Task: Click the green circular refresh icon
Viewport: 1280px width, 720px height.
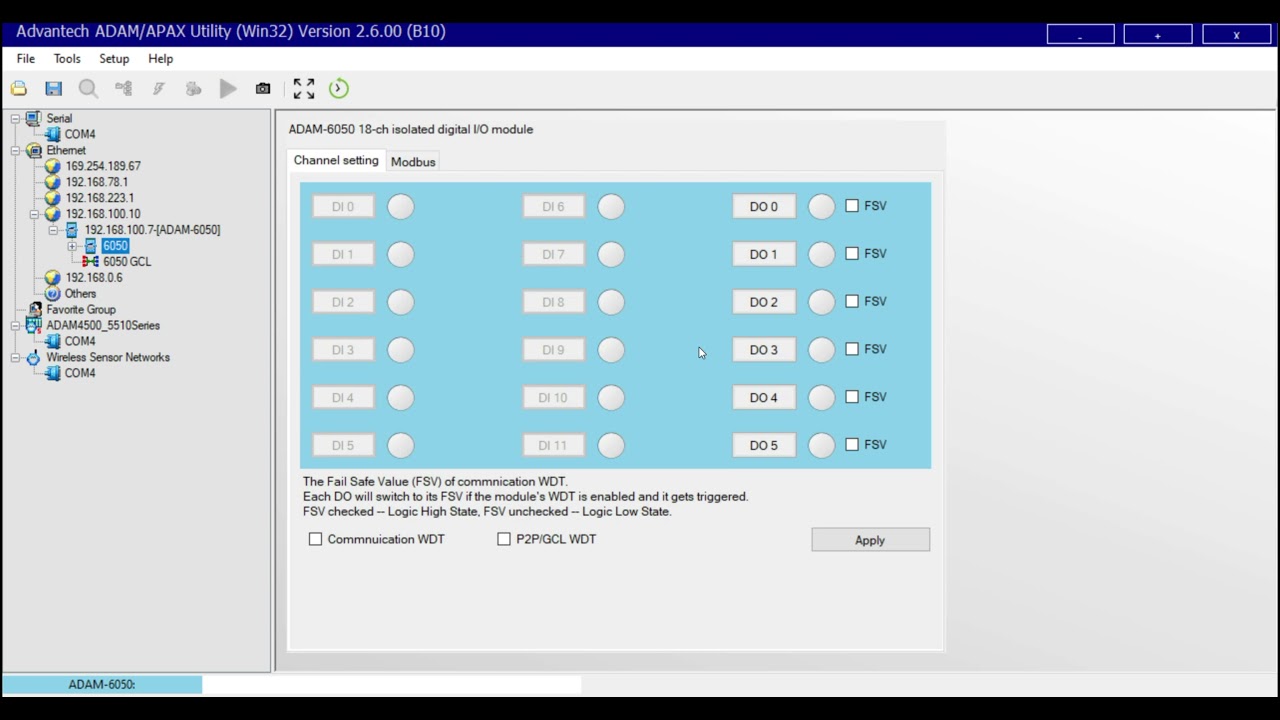Action: tap(339, 89)
